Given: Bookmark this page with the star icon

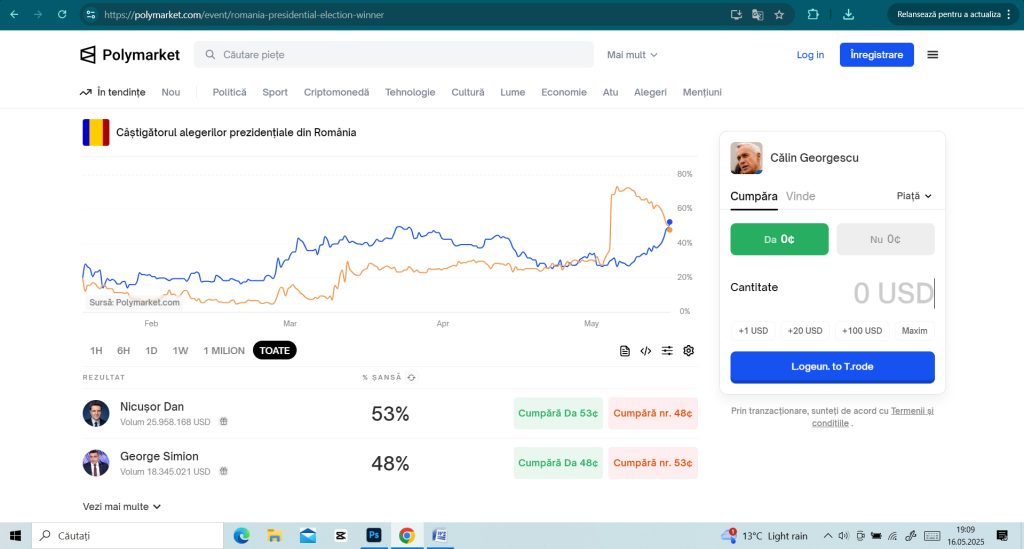Looking at the screenshot, I should click(x=779, y=14).
